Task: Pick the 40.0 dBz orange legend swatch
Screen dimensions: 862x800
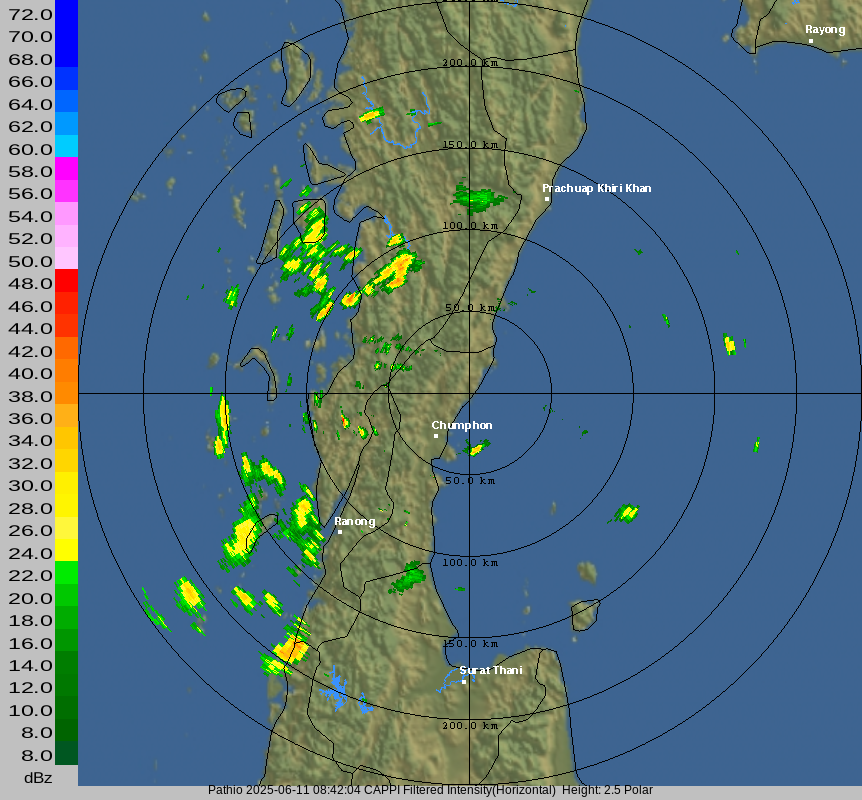Action: tap(66, 371)
